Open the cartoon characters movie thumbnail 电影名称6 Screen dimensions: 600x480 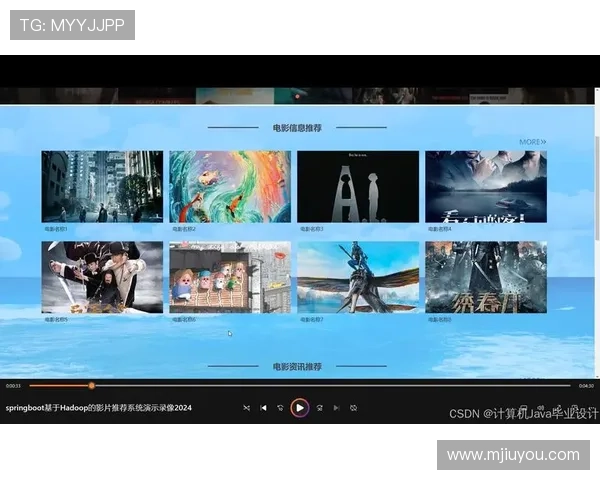[x=230, y=277]
